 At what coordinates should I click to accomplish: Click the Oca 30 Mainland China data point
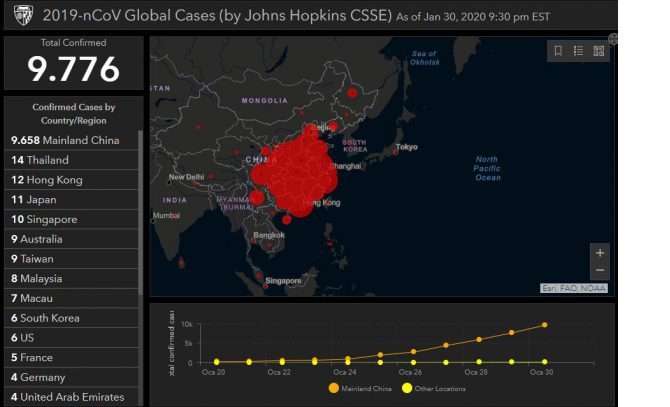click(x=545, y=324)
